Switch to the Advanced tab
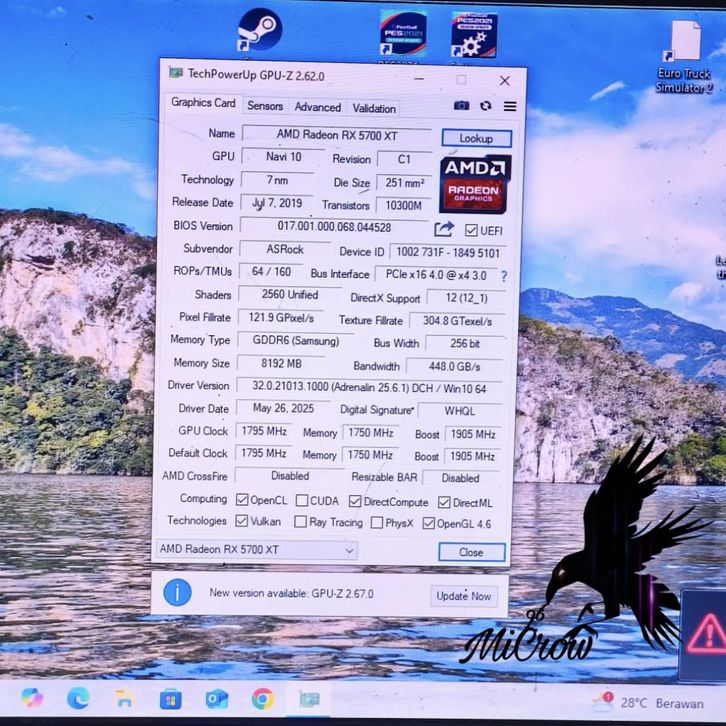726x726 pixels. coord(318,107)
